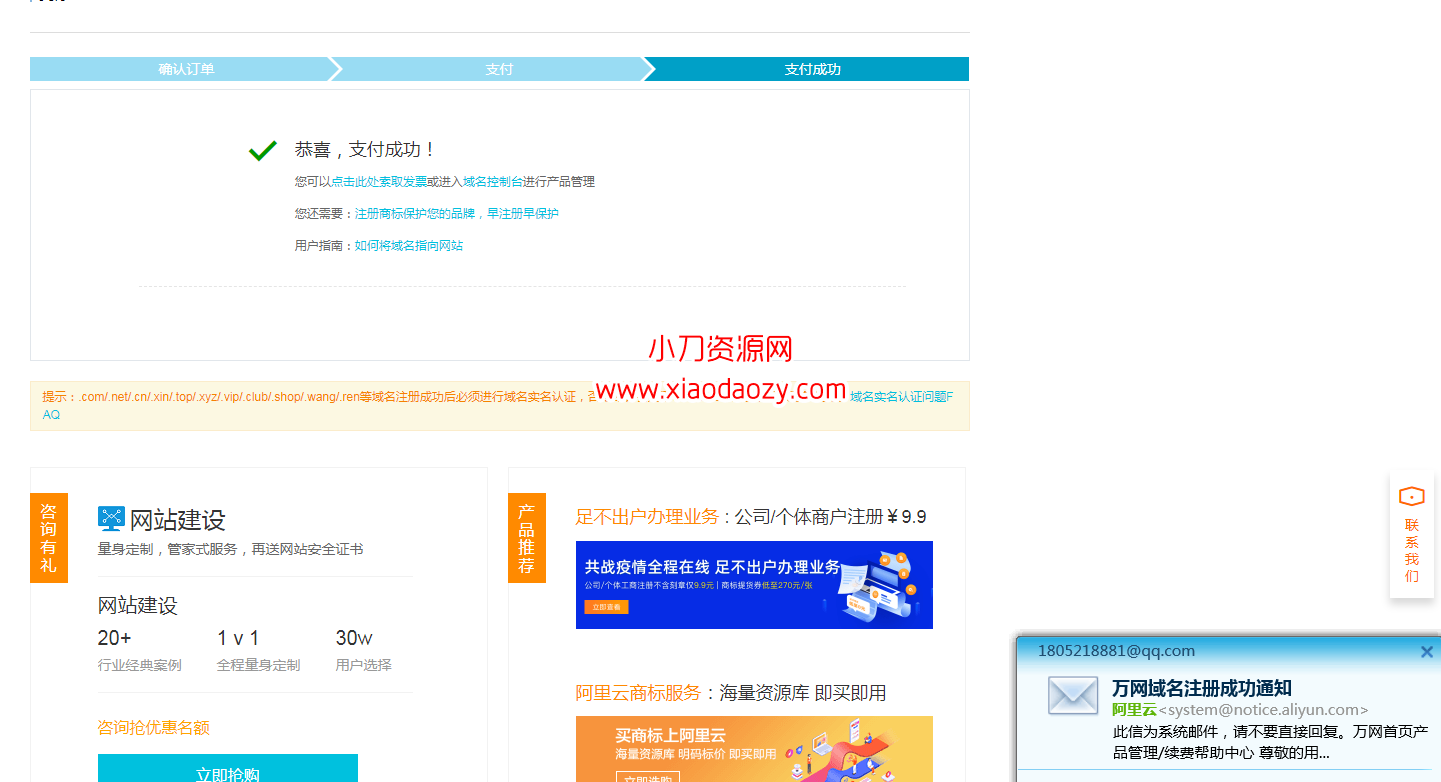Click 1805218881@qq.com account header
The width and height of the screenshot is (1441, 782).
pos(1116,651)
